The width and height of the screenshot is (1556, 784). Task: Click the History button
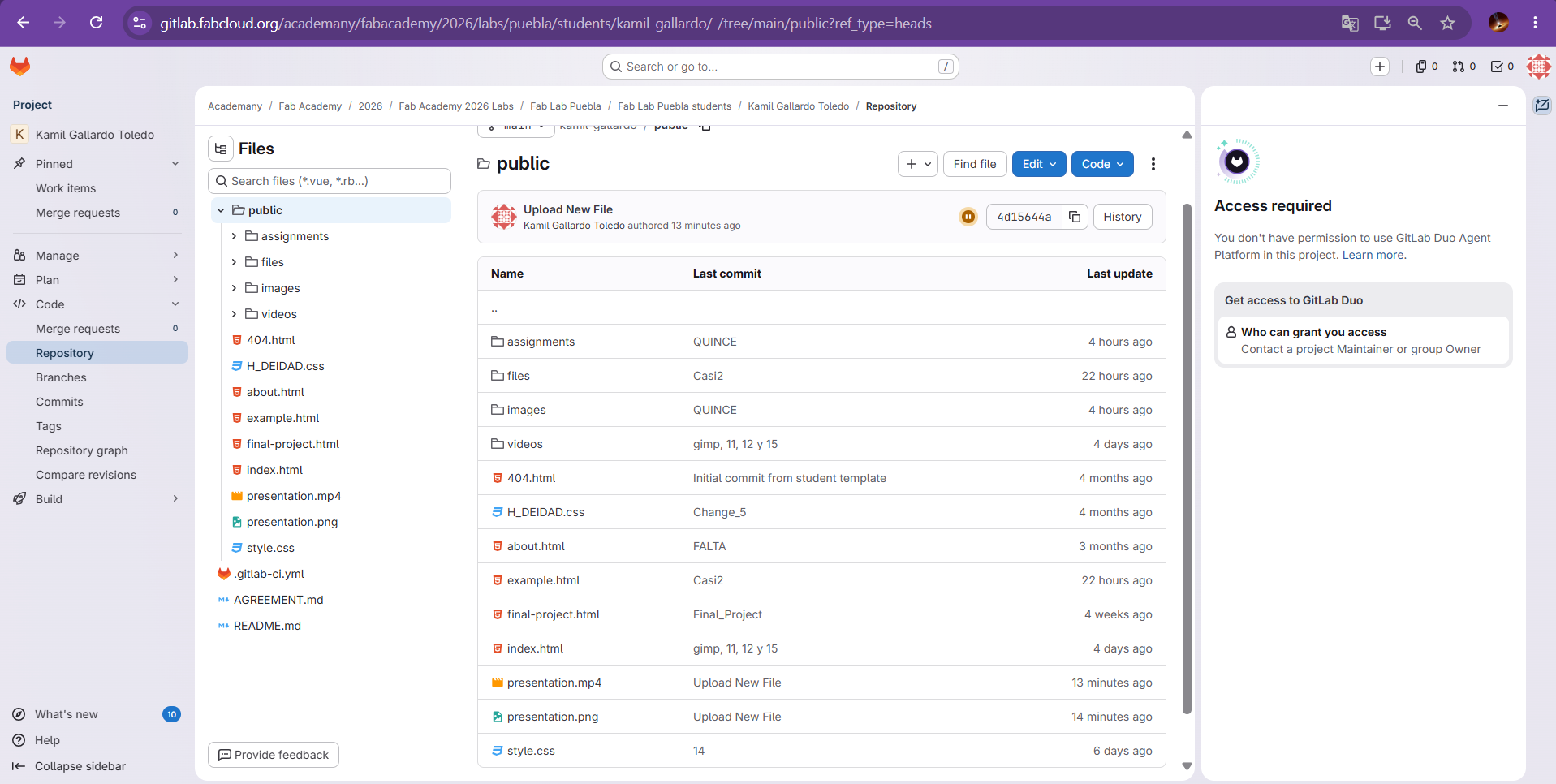[x=1123, y=217]
